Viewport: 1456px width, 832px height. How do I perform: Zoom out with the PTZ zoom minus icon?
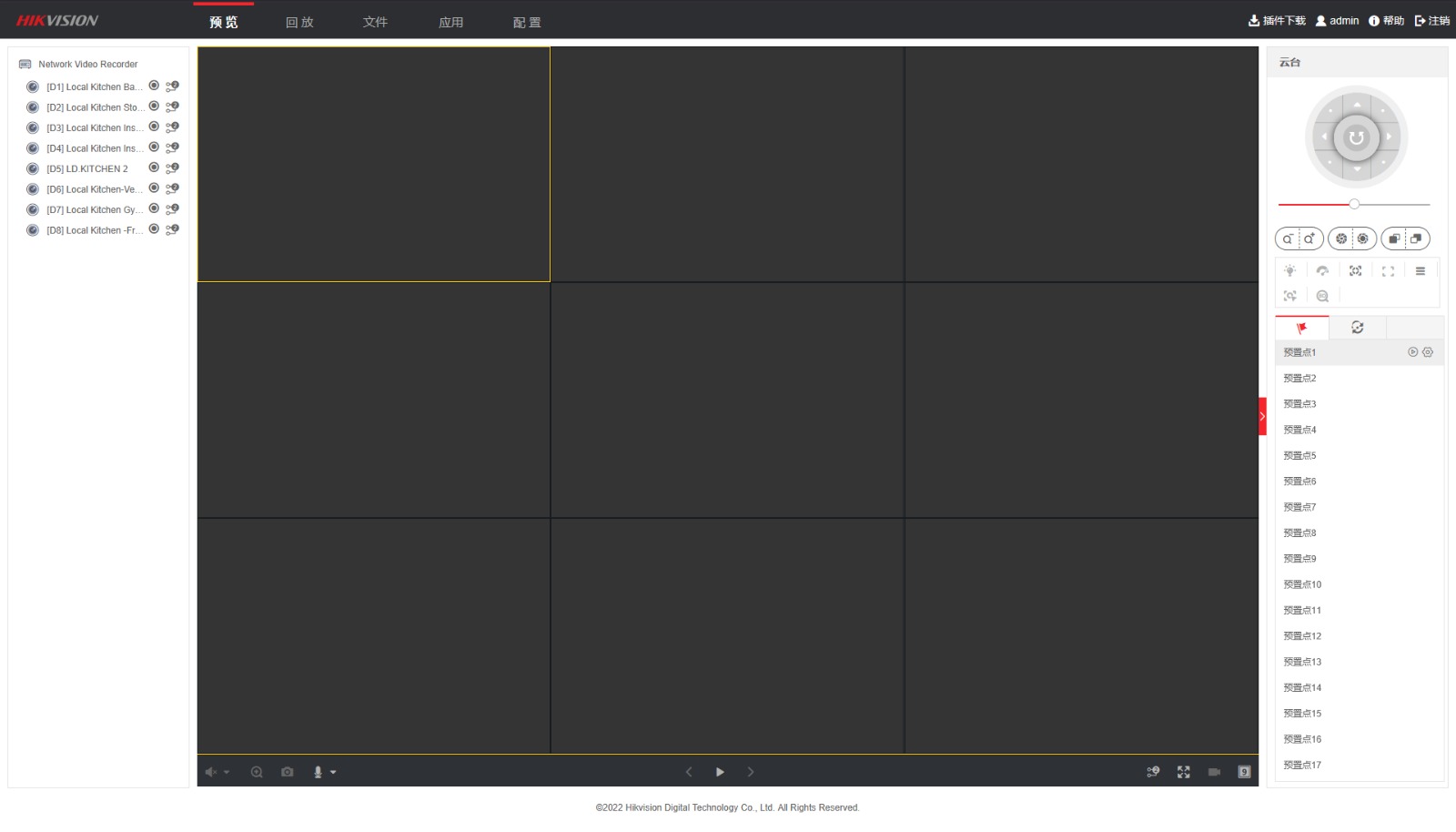(1288, 239)
